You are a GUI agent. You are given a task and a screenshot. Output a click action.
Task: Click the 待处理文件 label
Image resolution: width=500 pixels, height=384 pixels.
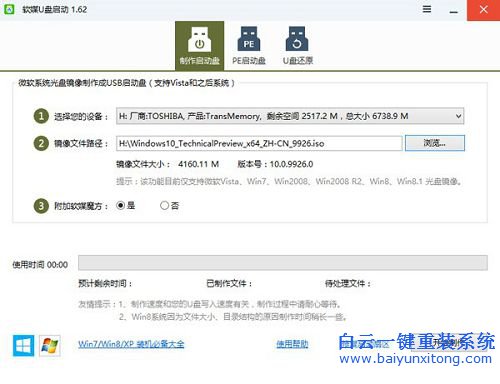click(348, 284)
